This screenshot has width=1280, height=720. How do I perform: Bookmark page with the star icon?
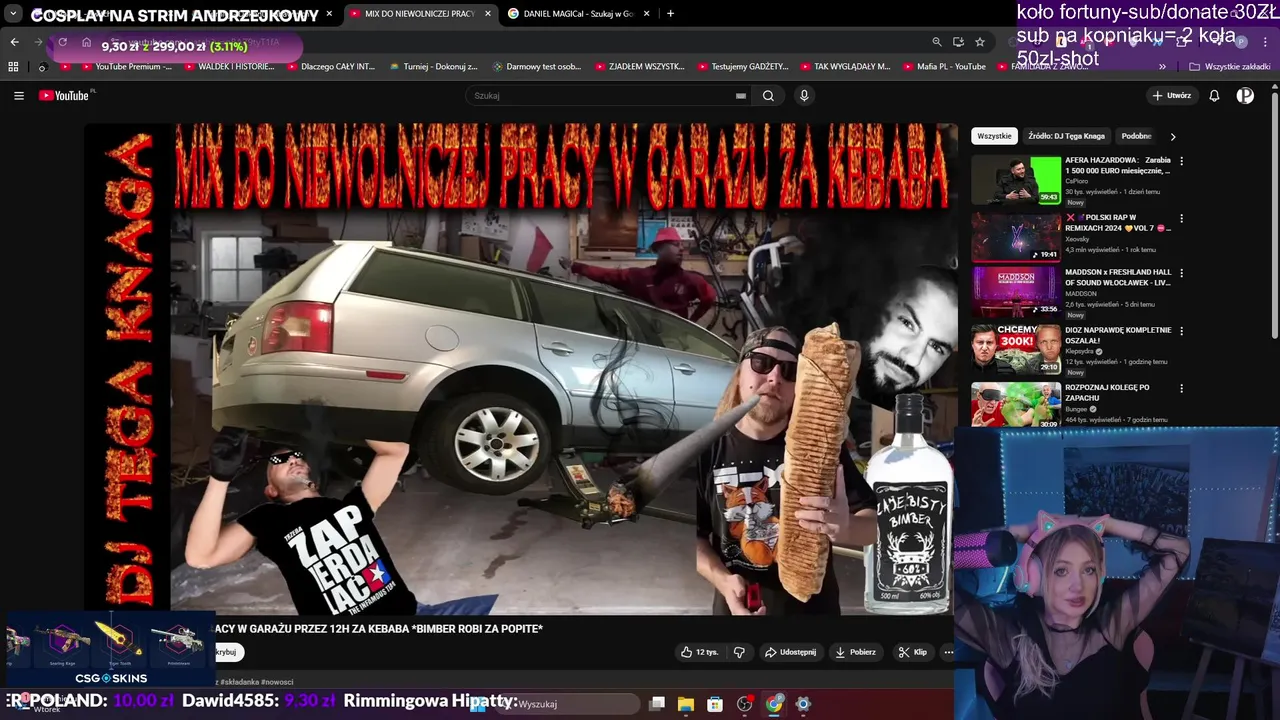click(x=980, y=42)
